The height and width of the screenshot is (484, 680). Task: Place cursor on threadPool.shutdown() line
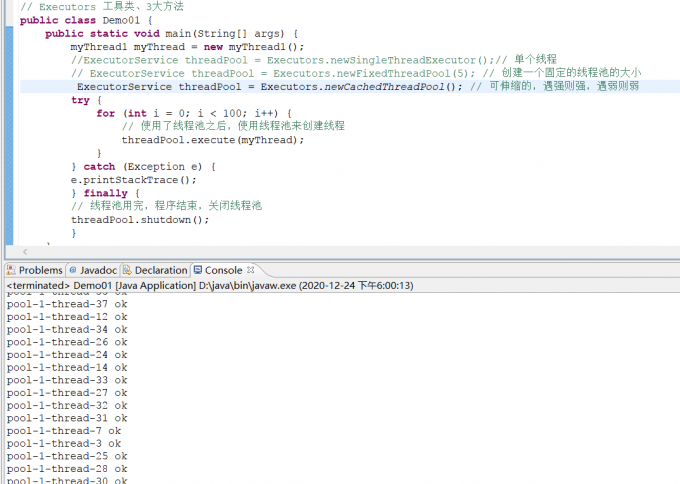[140, 219]
